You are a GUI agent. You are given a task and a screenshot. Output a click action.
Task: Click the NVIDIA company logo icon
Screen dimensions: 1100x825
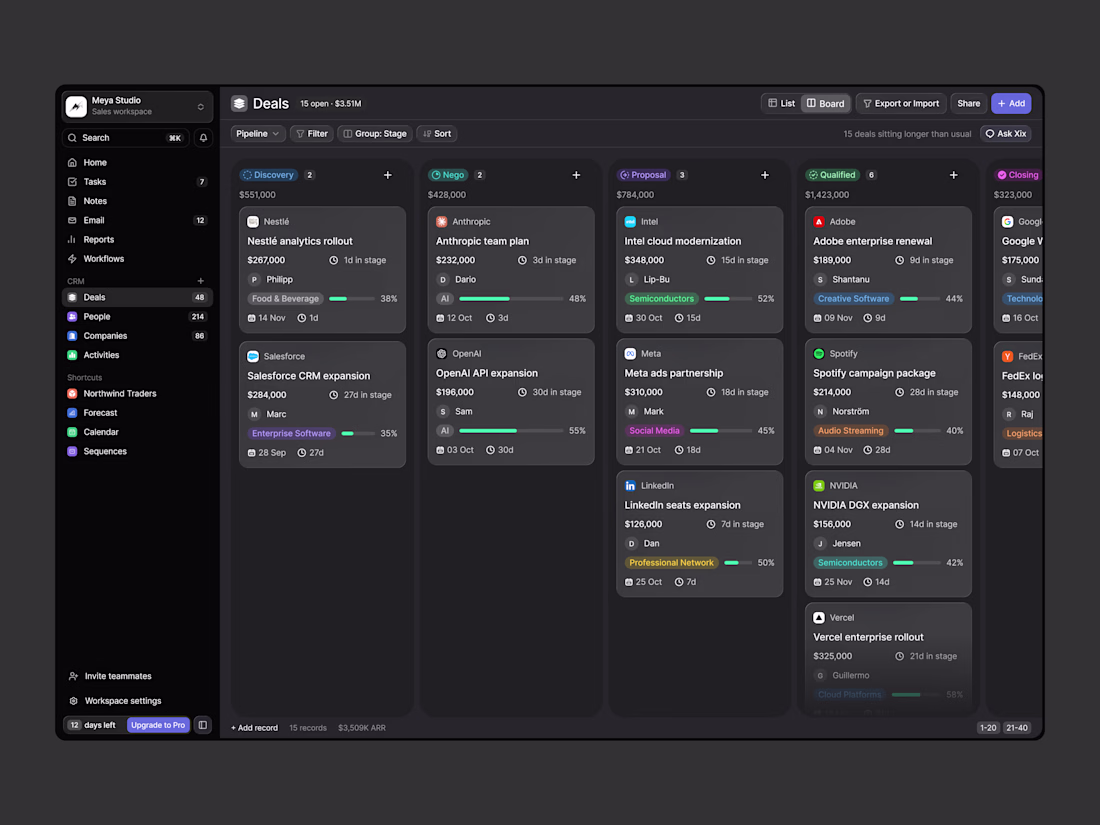819,485
